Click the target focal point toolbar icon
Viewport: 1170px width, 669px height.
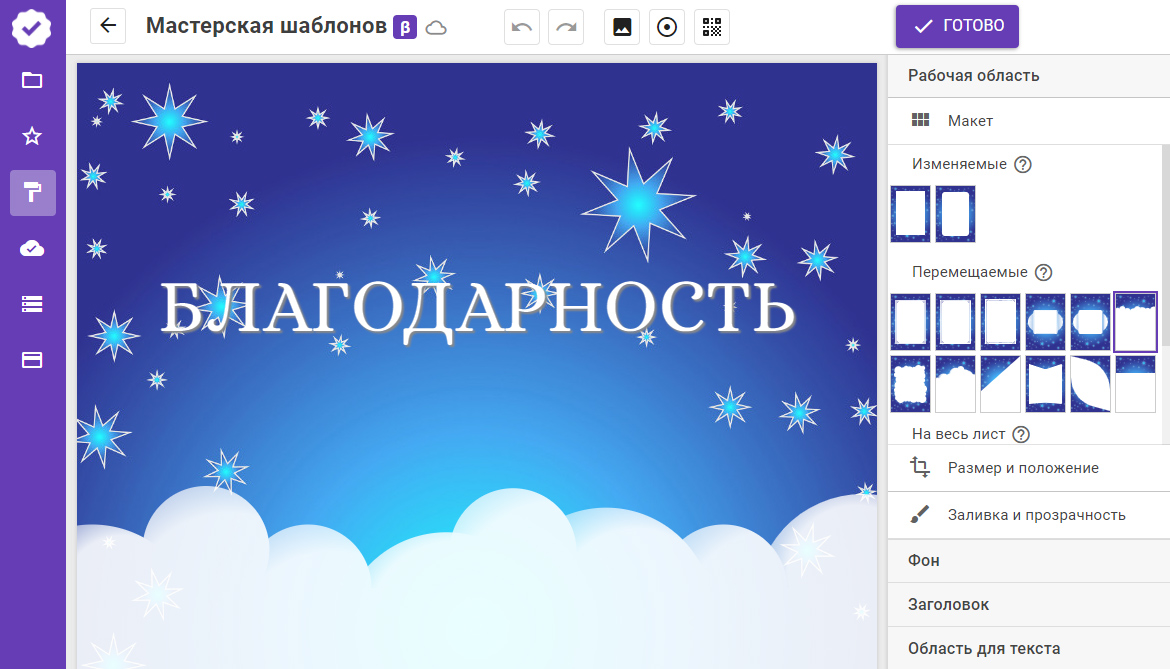tap(666, 26)
